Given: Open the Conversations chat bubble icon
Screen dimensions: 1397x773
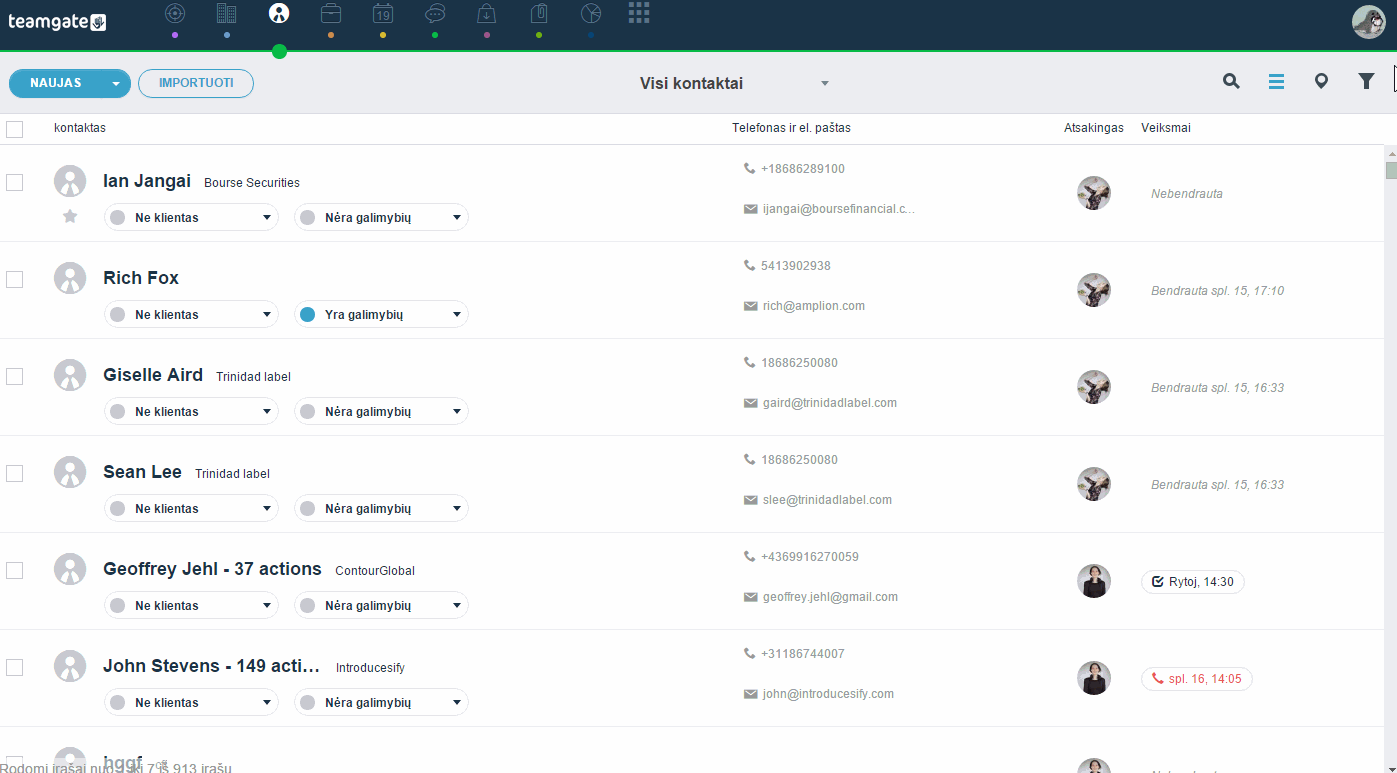Looking at the screenshot, I should click(x=435, y=13).
